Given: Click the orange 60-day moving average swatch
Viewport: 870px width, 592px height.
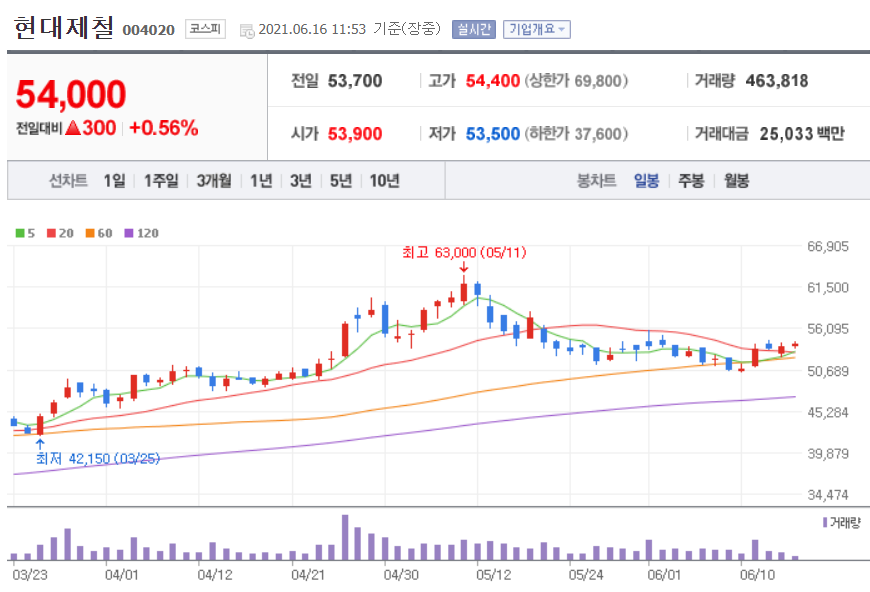Looking at the screenshot, I should pos(90,233).
